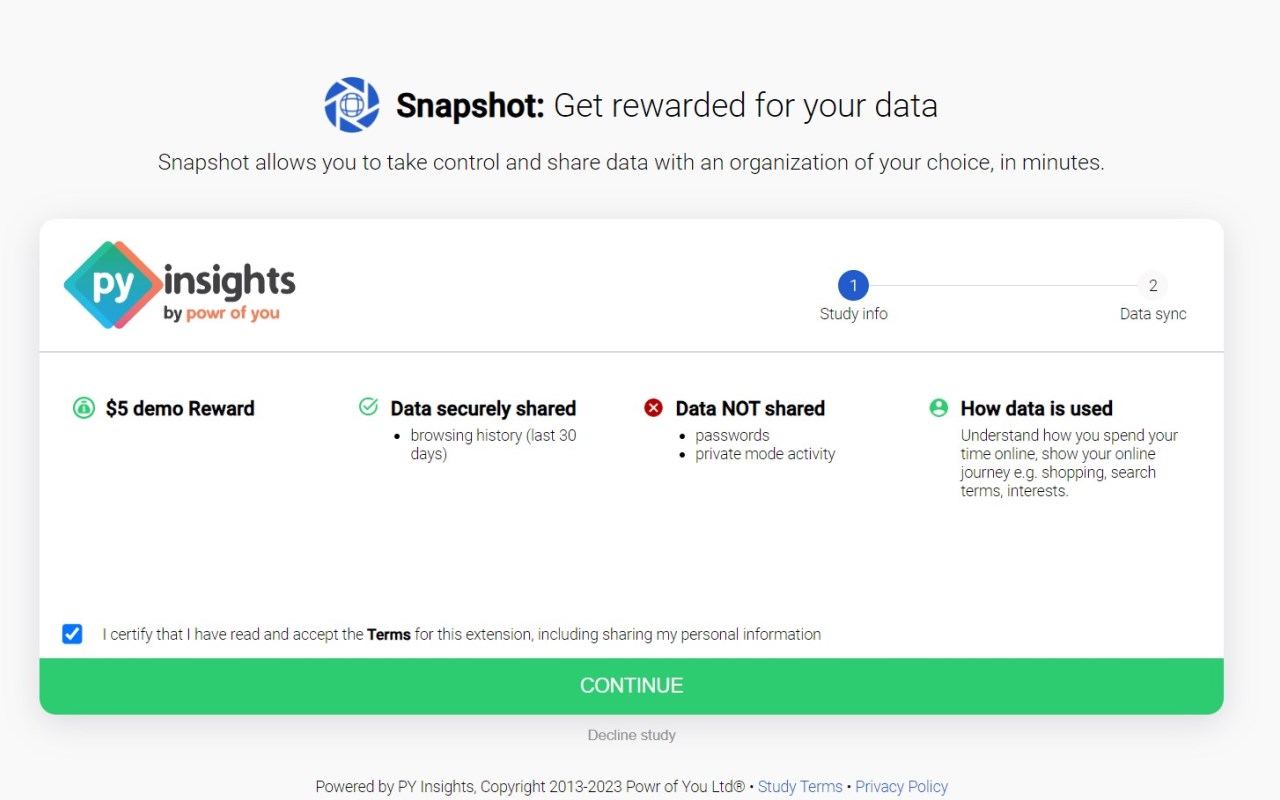Click the Decline study link
Viewport: 1280px width, 800px height.
click(x=631, y=735)
